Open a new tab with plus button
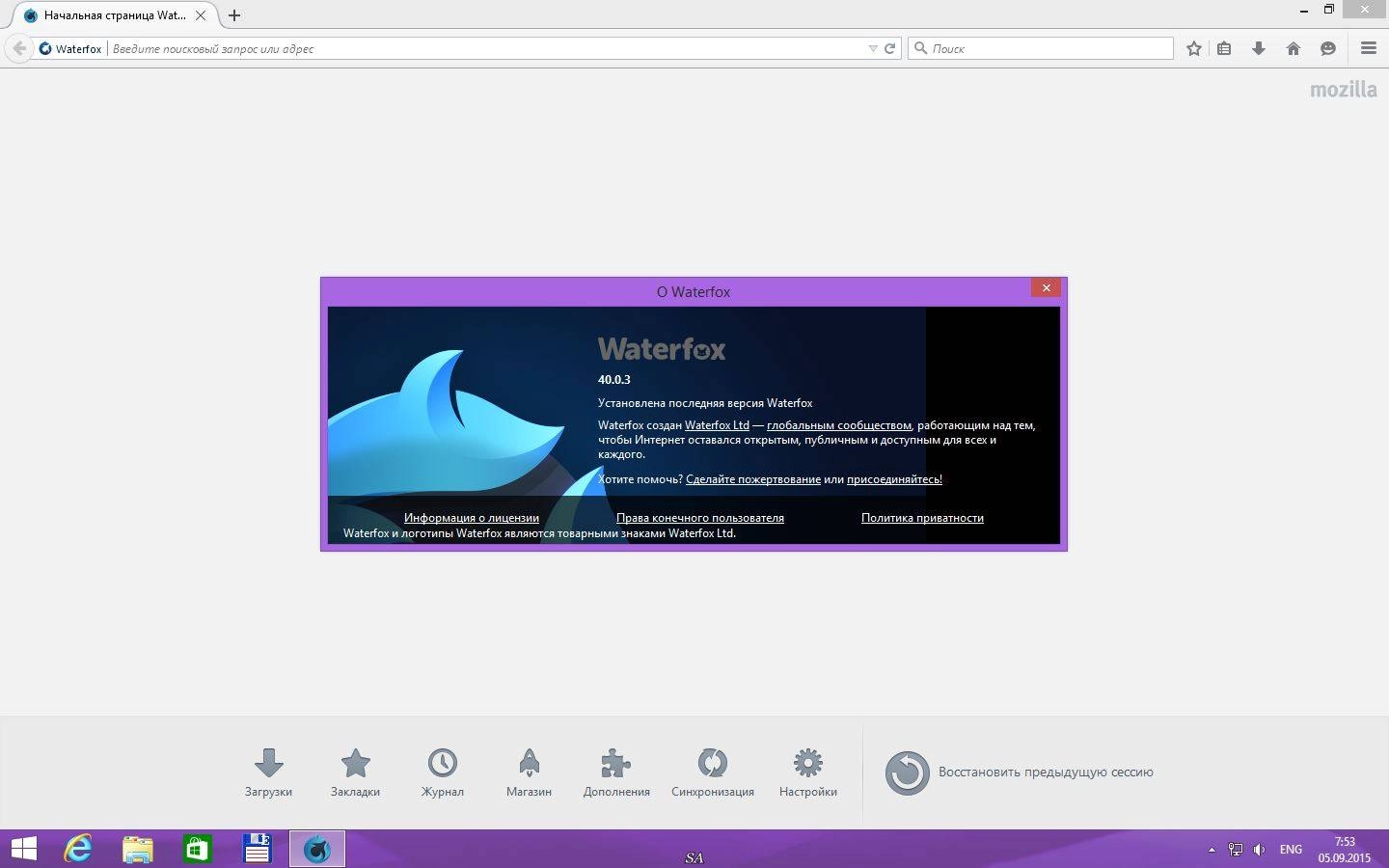 [234, 15]
